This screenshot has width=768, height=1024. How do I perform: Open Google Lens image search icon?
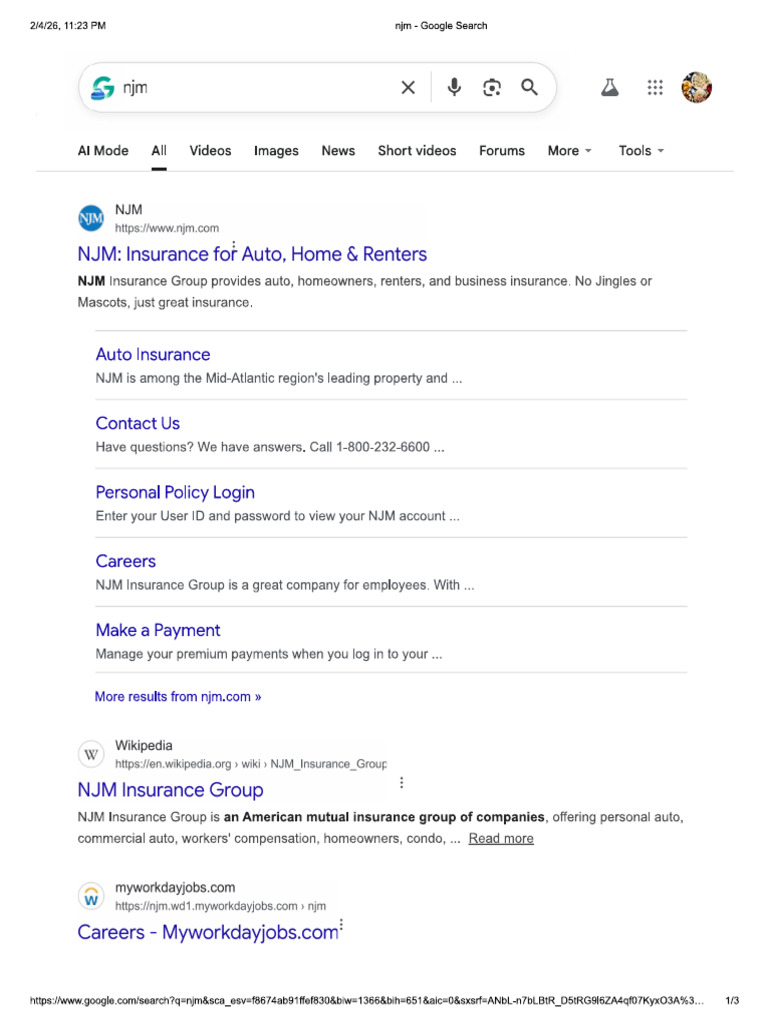[x=492, y=88]
